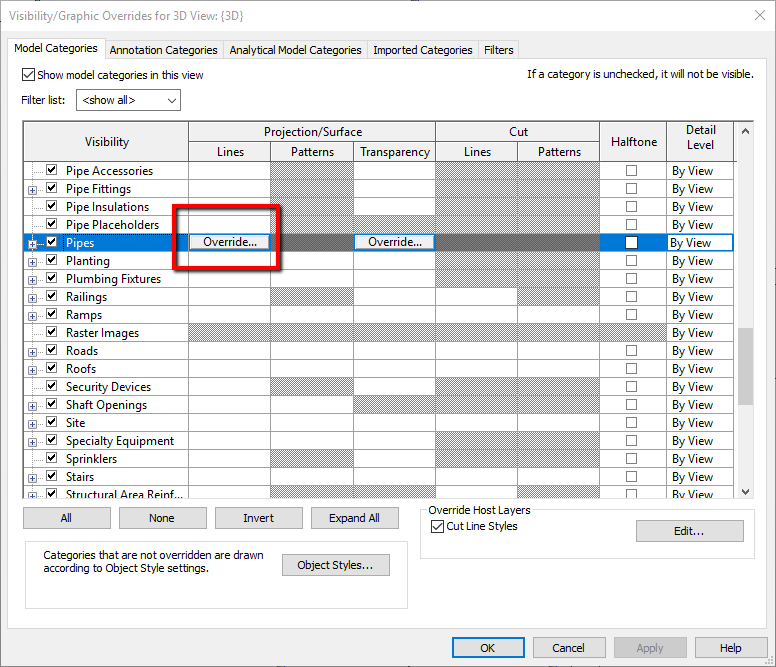Toggle Cut Line Styles checkbox
776x667 pixels.
coord(437,526)
